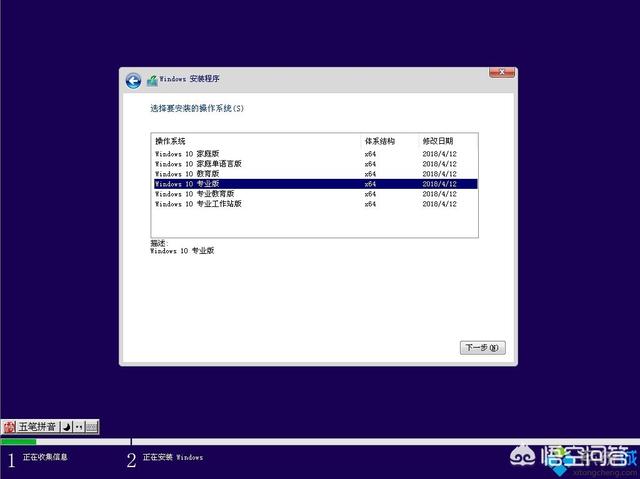Click the green setup progress bar

18,441
